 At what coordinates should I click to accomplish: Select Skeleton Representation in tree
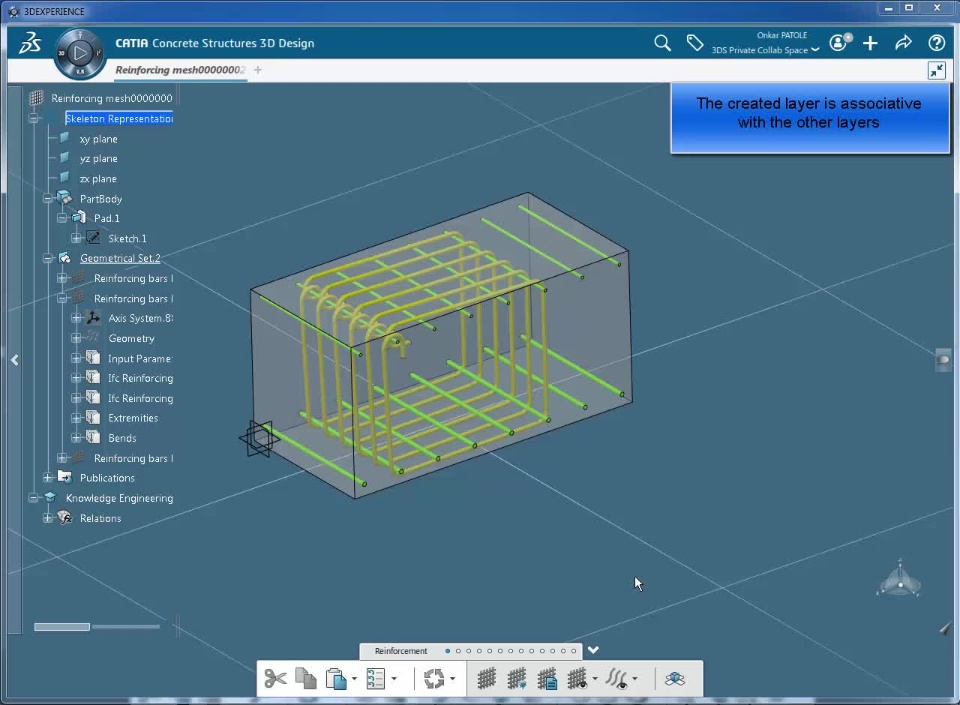pyautogui.click(x=119, y=118)
